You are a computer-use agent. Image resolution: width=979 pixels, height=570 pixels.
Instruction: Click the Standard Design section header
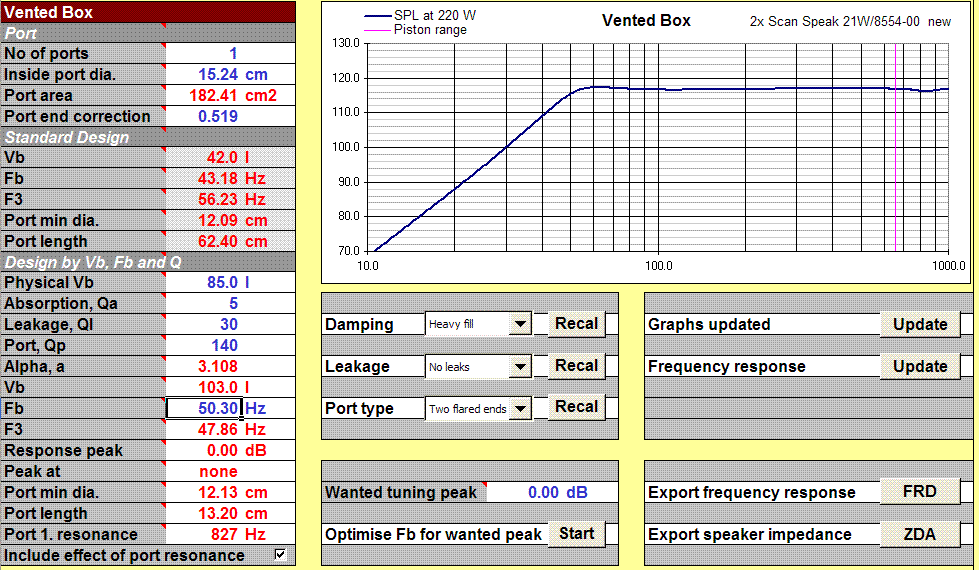[x=147, y=137]
